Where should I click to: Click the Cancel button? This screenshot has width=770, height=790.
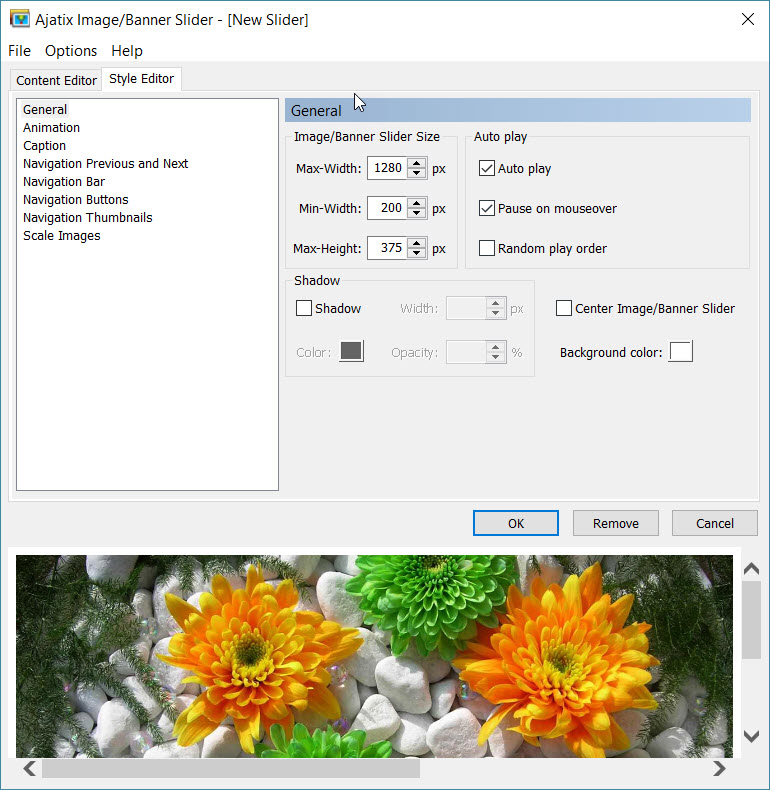(x=715, y=523)
